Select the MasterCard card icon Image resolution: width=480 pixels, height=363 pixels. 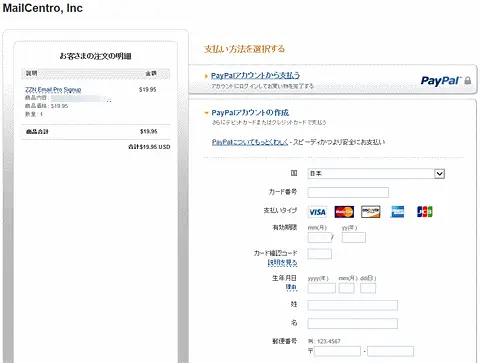(344, 212)
